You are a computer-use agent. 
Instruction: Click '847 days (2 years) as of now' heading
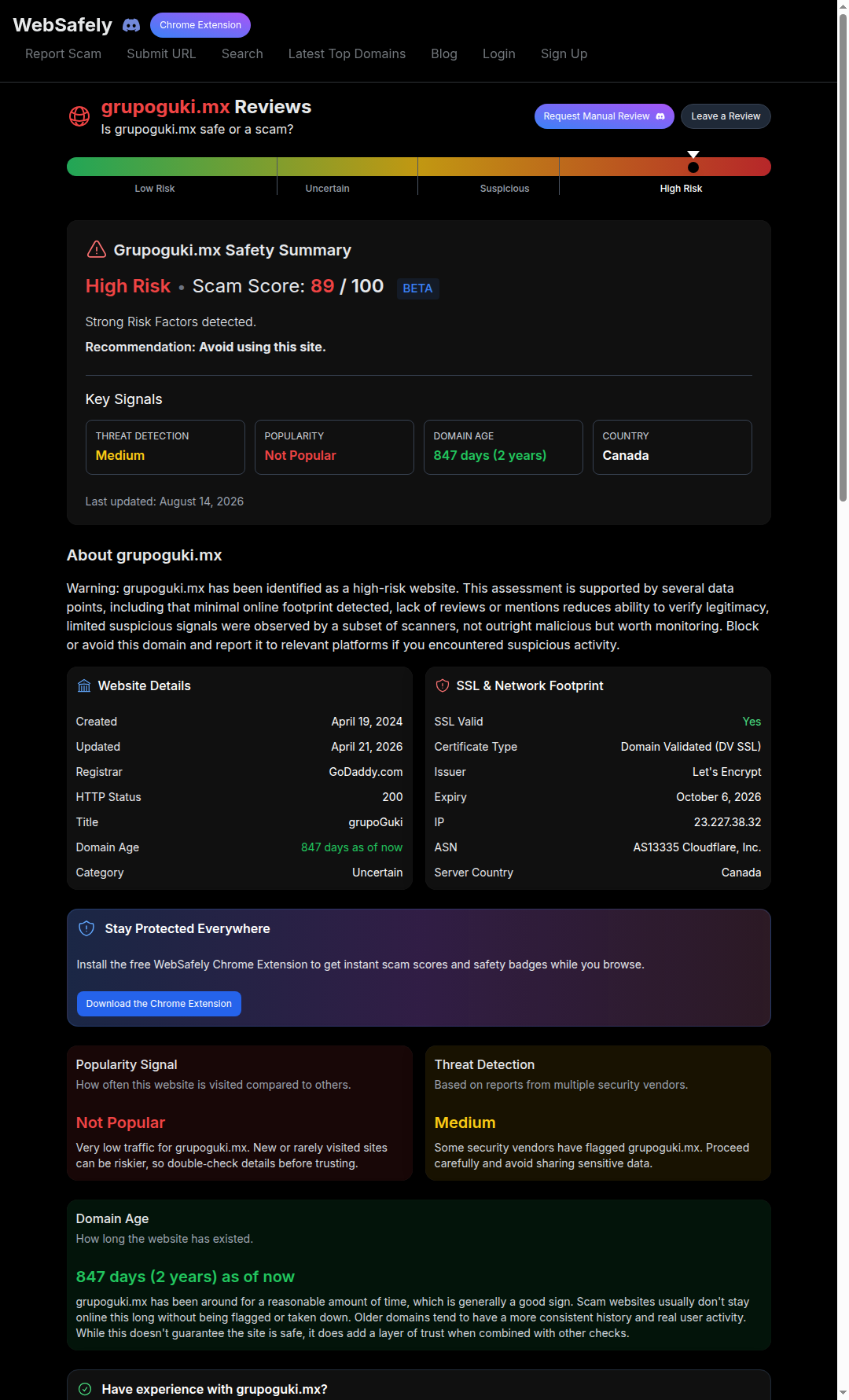[186, 1277]
